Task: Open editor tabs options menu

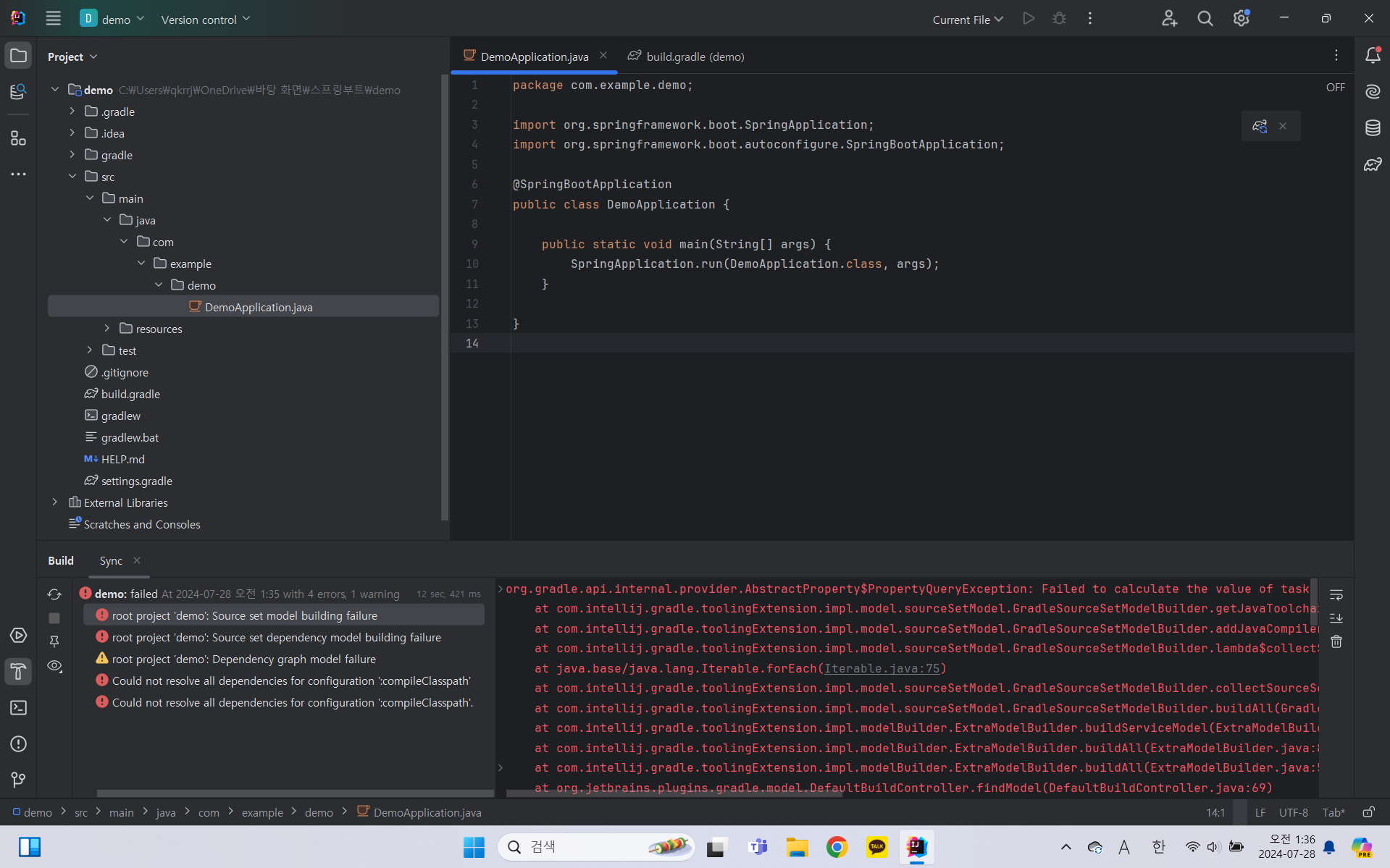Action: (x=1336, y=56)
